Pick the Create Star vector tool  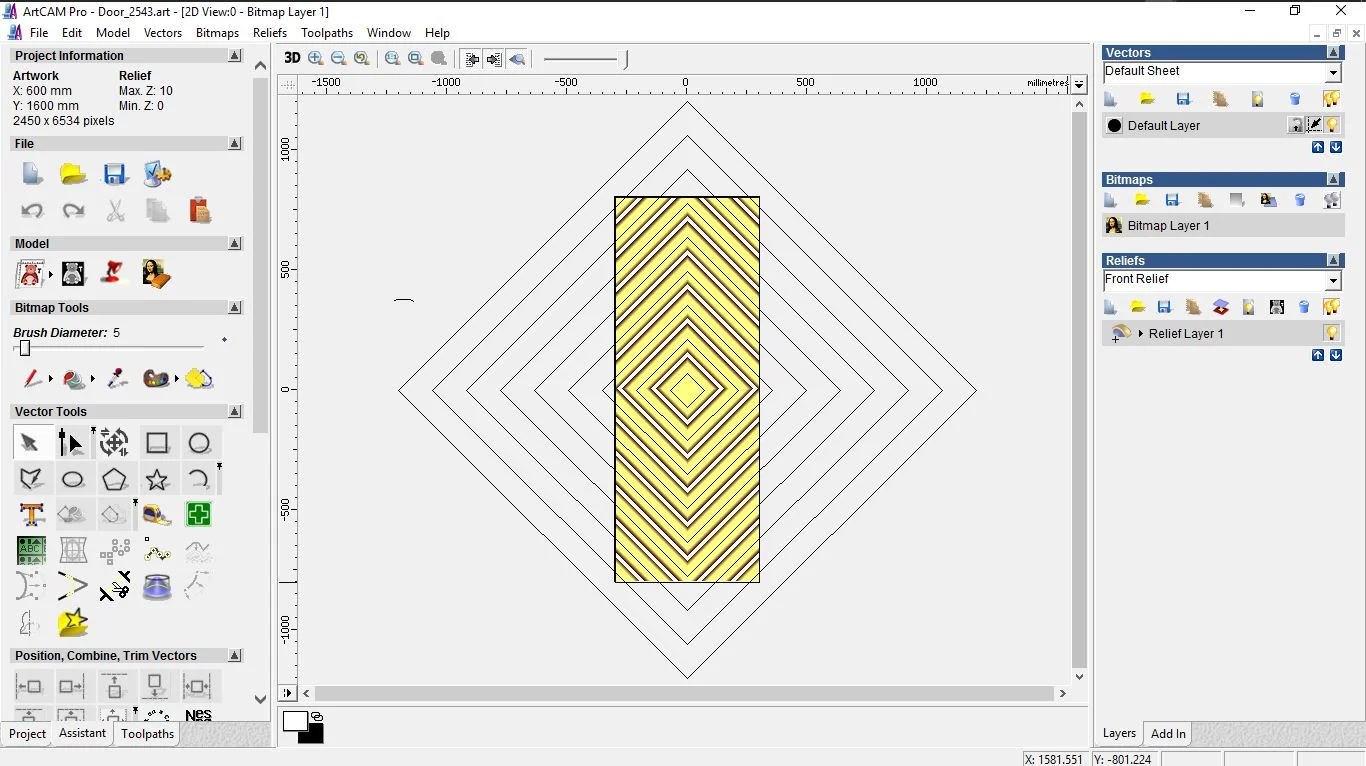(x=157, y=479)
